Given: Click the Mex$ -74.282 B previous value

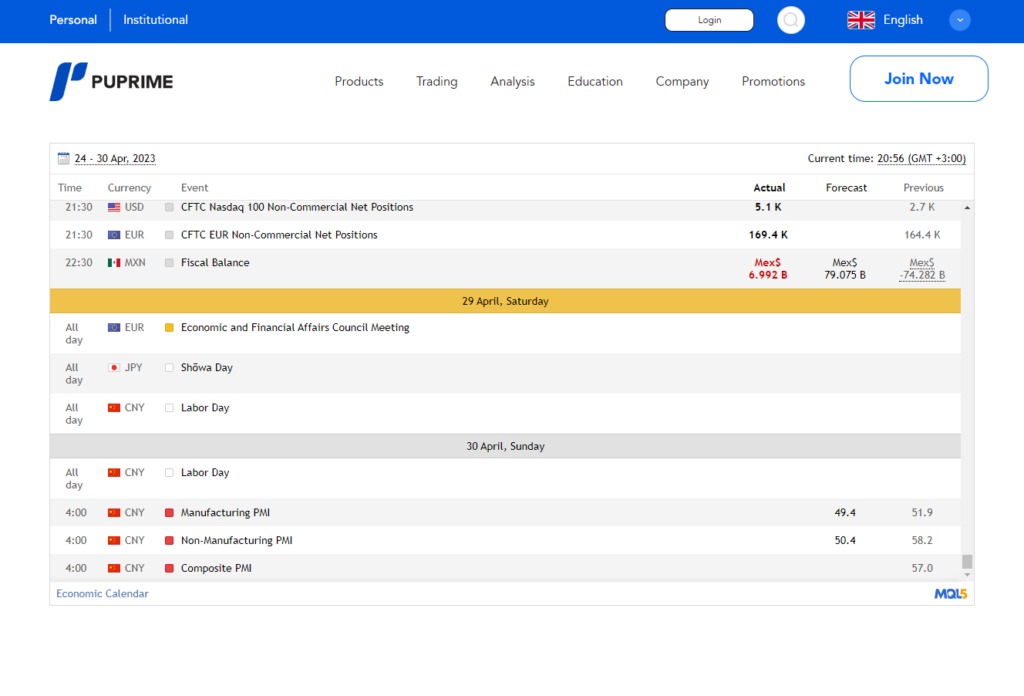Looking at the screenshot, I should click(921, 269).
